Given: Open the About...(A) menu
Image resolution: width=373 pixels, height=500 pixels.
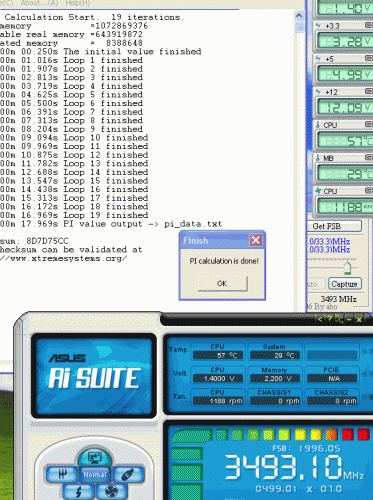Looking at the screenshot, I should 39,3.
